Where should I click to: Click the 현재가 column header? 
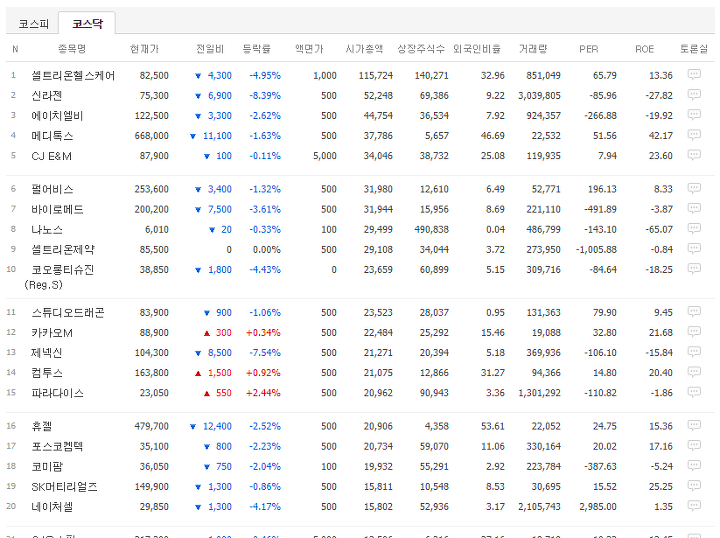[144, 49]
